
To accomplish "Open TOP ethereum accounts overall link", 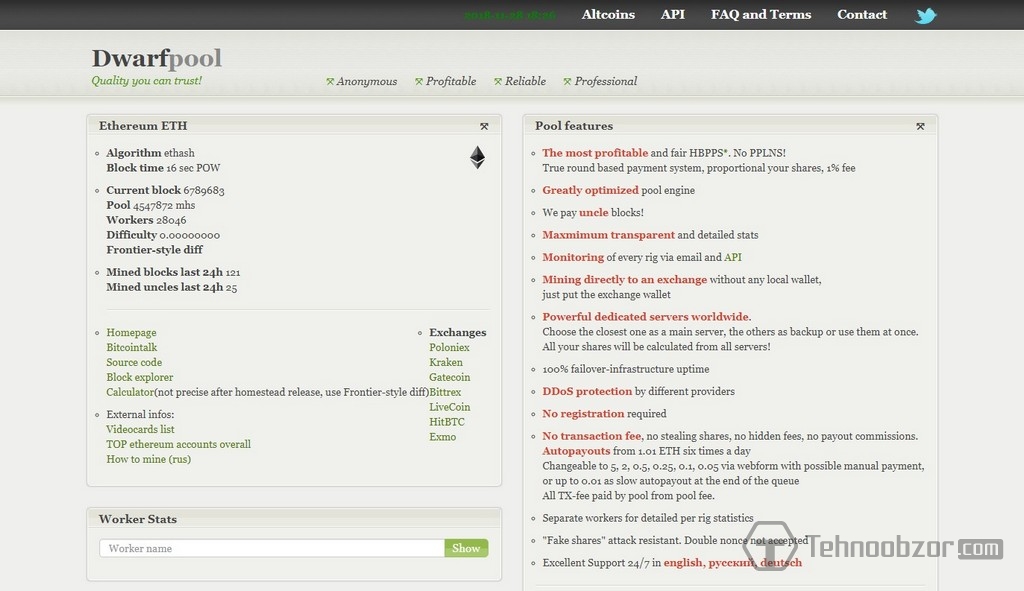I will 178,445.
